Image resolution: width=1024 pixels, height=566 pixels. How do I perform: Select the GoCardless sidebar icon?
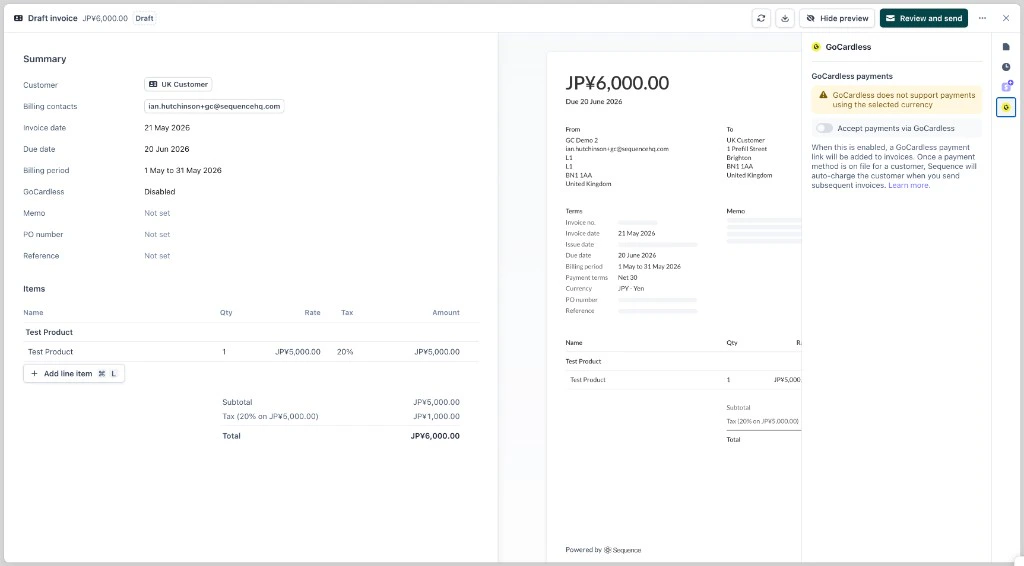[1006, 107]
